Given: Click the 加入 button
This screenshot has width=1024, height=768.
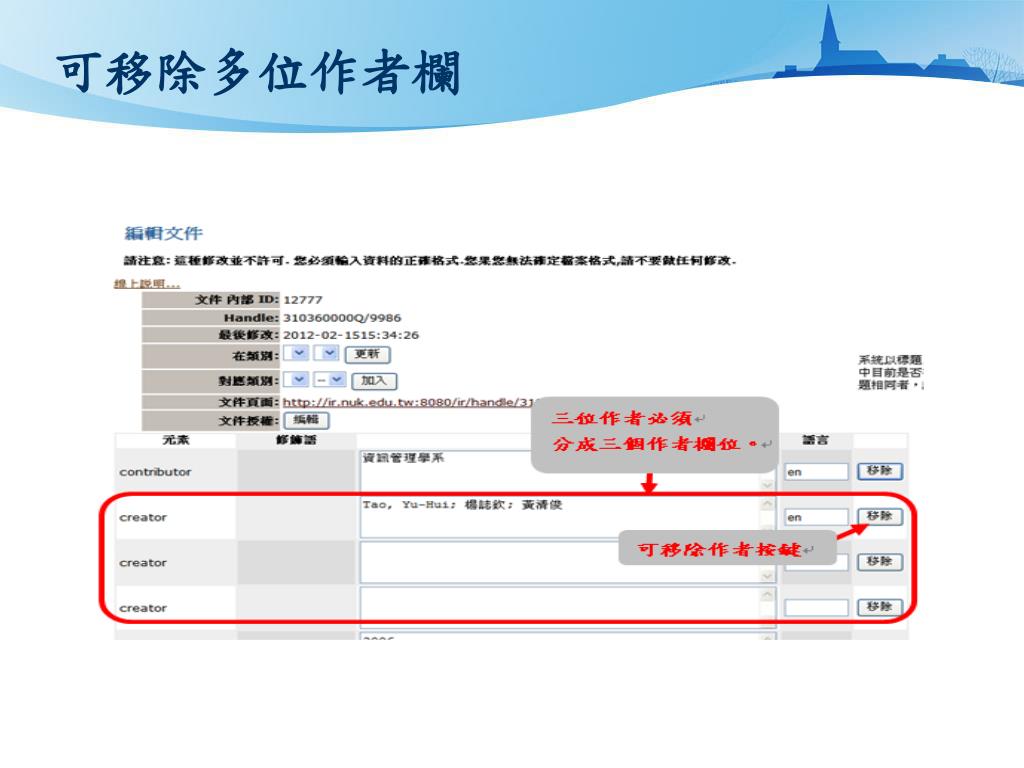Looking at the screenshot, I should (x=374, y=381).
